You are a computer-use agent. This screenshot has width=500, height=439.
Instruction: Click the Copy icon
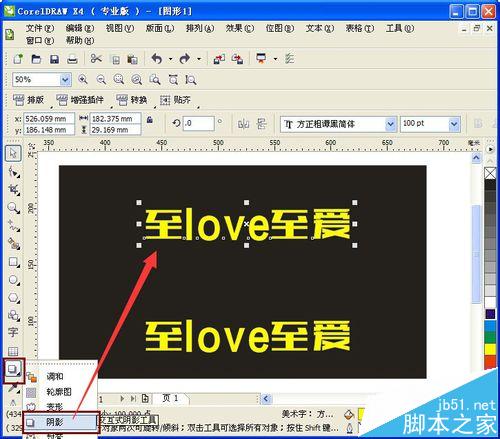click(115, 59)
